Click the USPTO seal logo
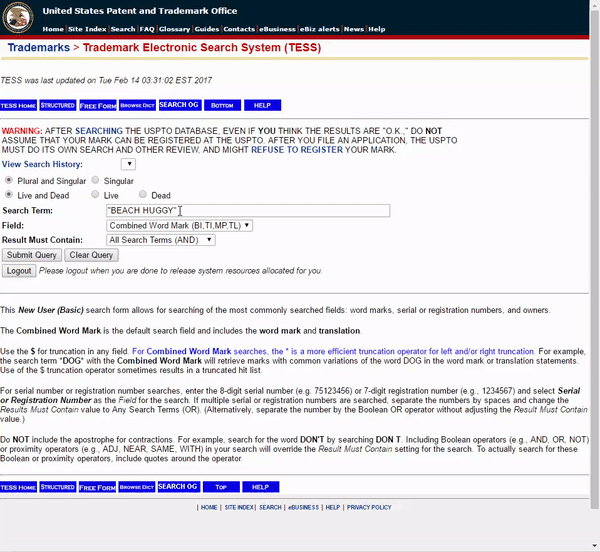This screenshot has height=552, width=600. coord(18,17)
